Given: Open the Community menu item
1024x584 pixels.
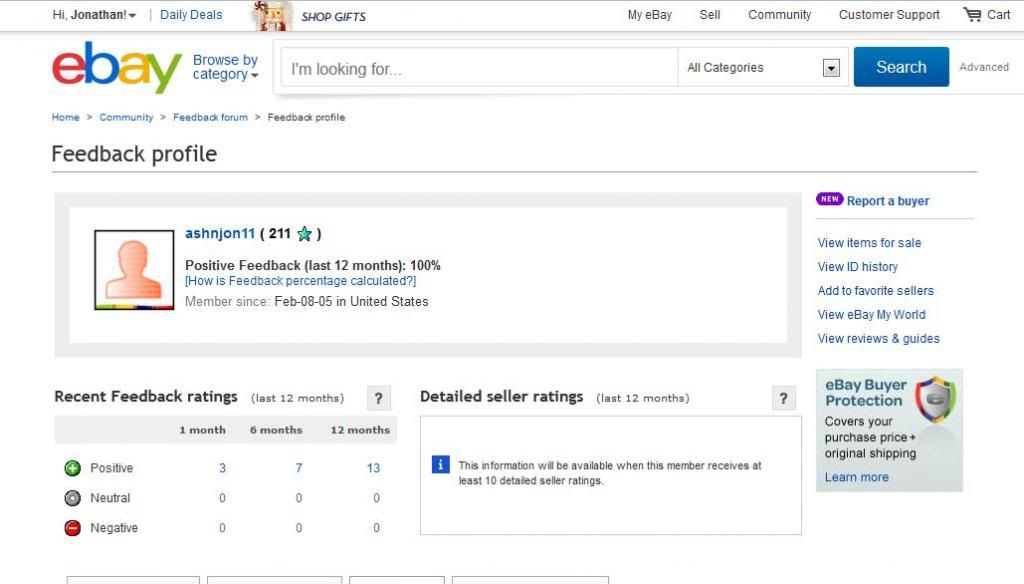Looking at the screenshot, I should point(780,14).
